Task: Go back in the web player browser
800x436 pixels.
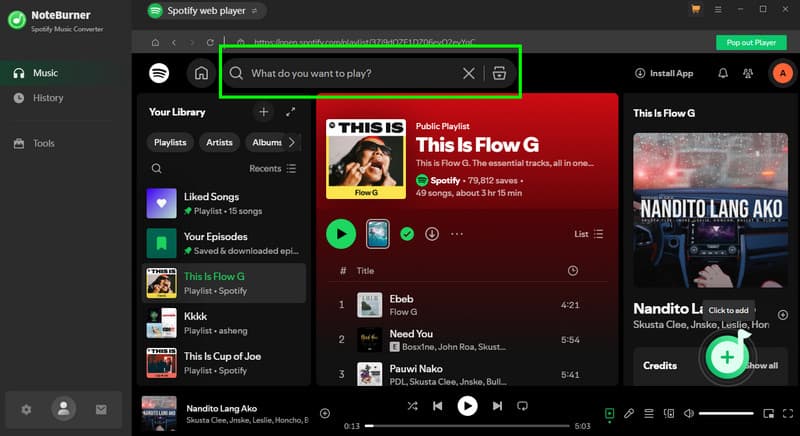Action: click(174, 42)
